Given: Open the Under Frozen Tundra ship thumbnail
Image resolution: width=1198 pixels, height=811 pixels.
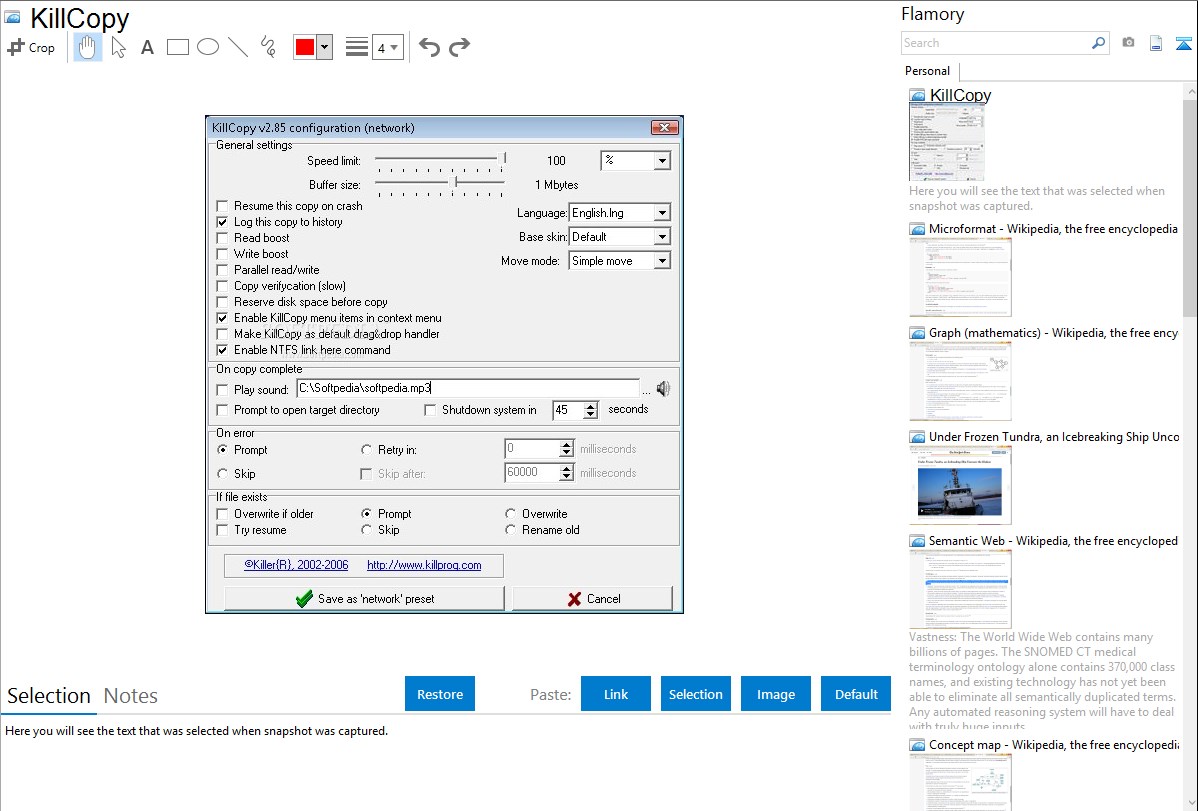Looking at the screenshot, I should (x=960, y=485).
